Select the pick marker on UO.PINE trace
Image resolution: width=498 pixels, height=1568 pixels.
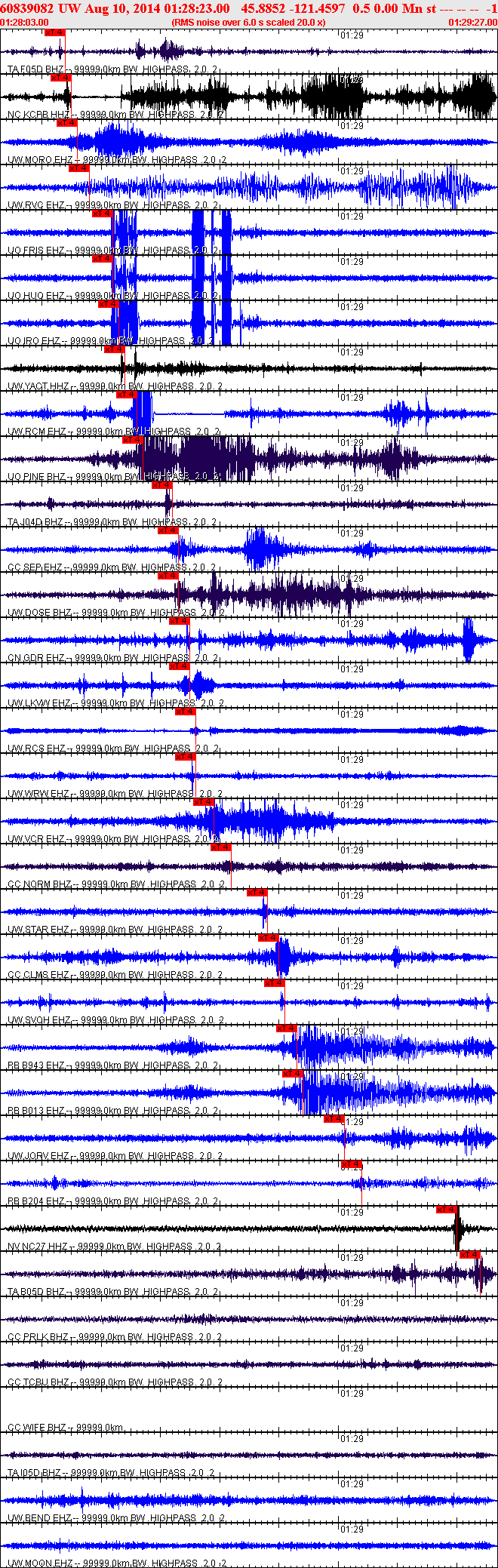133,440
